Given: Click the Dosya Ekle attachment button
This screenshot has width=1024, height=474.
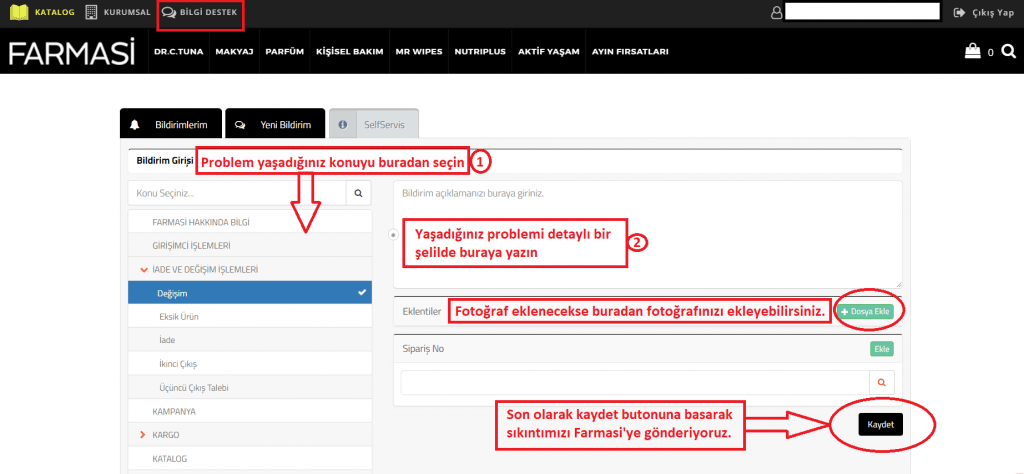Looking at the screenshot, I should [x=865, y=311].
